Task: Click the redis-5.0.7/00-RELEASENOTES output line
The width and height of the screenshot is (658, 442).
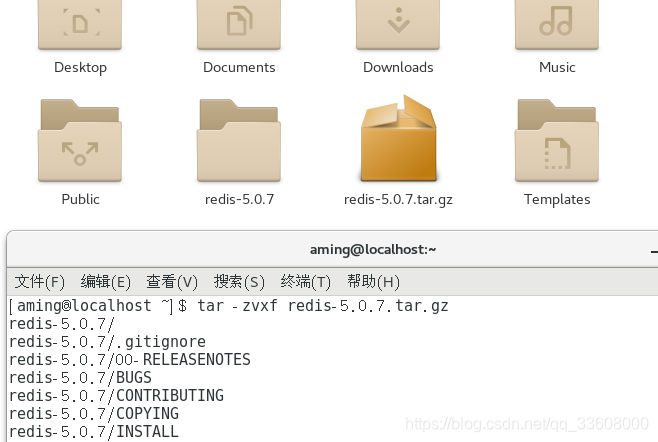Action: [x=130, y=360]
